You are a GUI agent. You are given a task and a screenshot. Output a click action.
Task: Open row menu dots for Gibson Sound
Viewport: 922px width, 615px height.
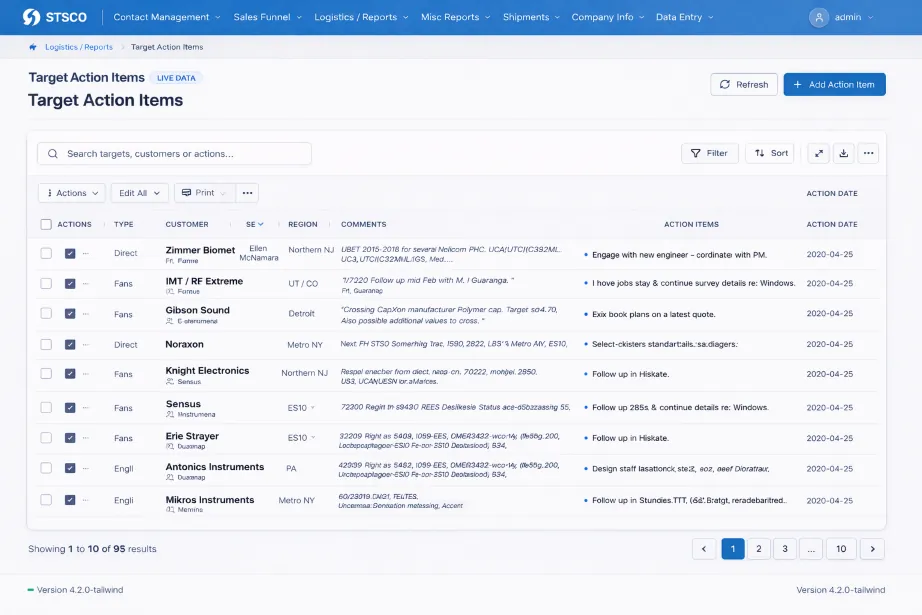86,314
